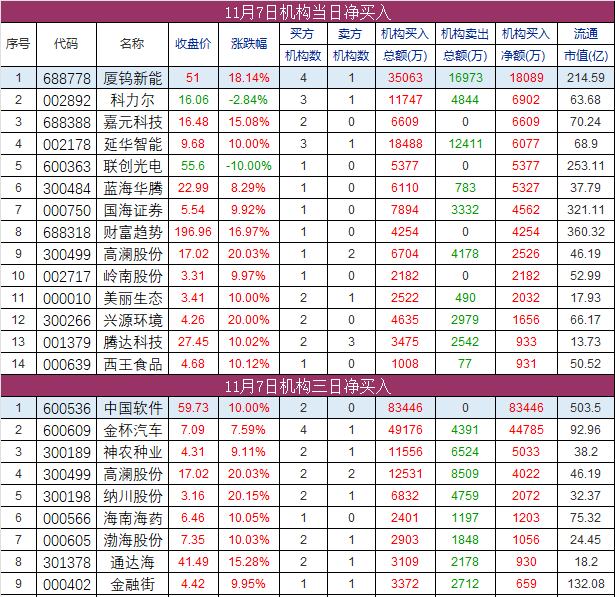Click stock code 002717

pos(67,276)
